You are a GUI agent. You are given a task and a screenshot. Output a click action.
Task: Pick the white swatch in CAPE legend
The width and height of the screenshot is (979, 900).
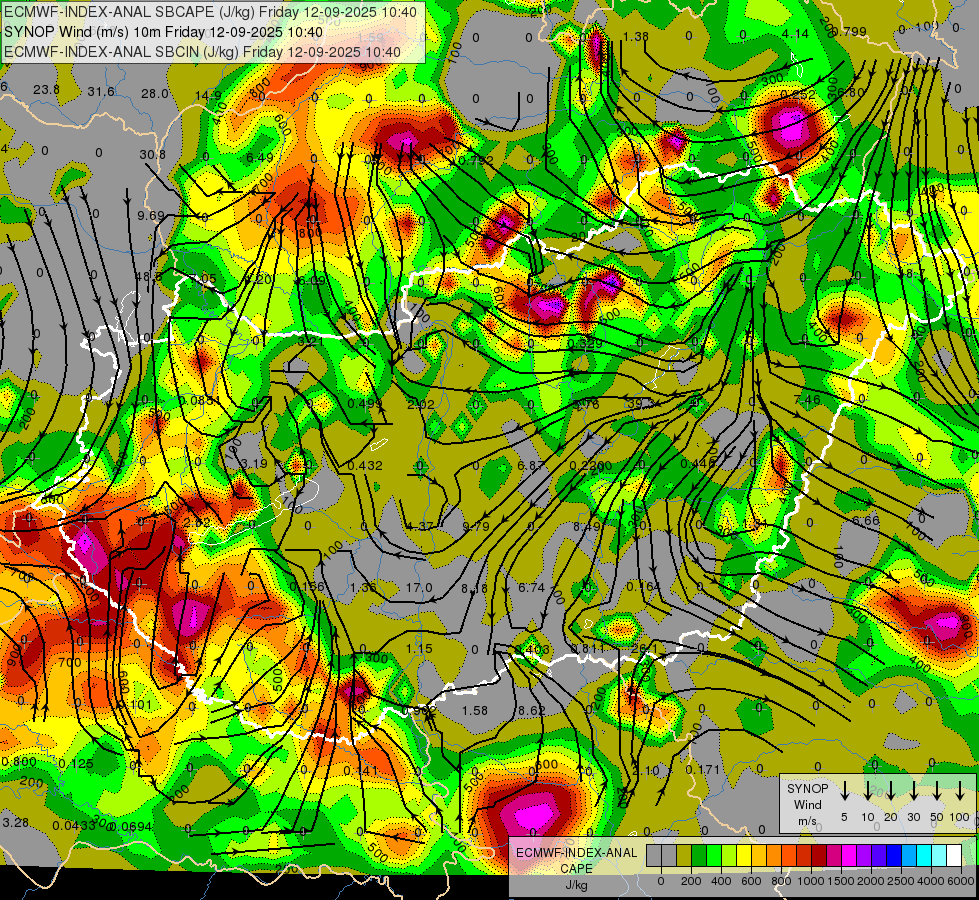click(x=954, y=856)
